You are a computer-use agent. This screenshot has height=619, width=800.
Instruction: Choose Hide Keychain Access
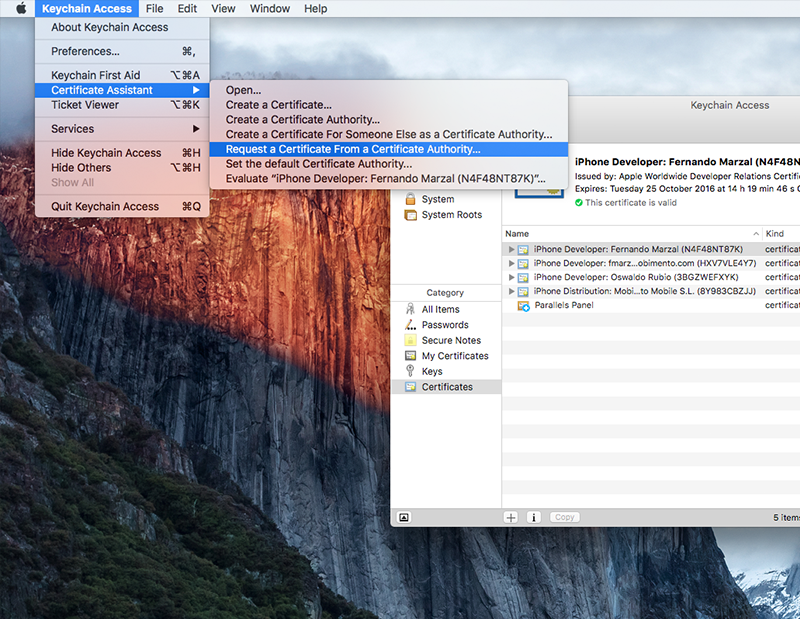[122, 153]
